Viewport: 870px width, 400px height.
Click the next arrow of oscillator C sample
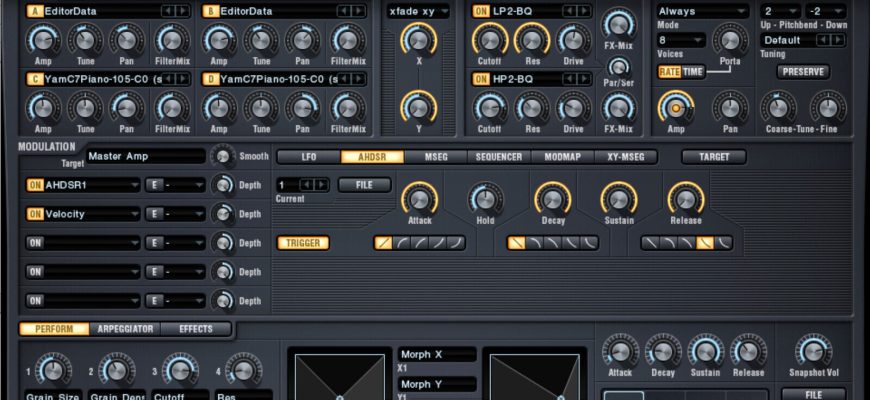click(x=183, y=79)
